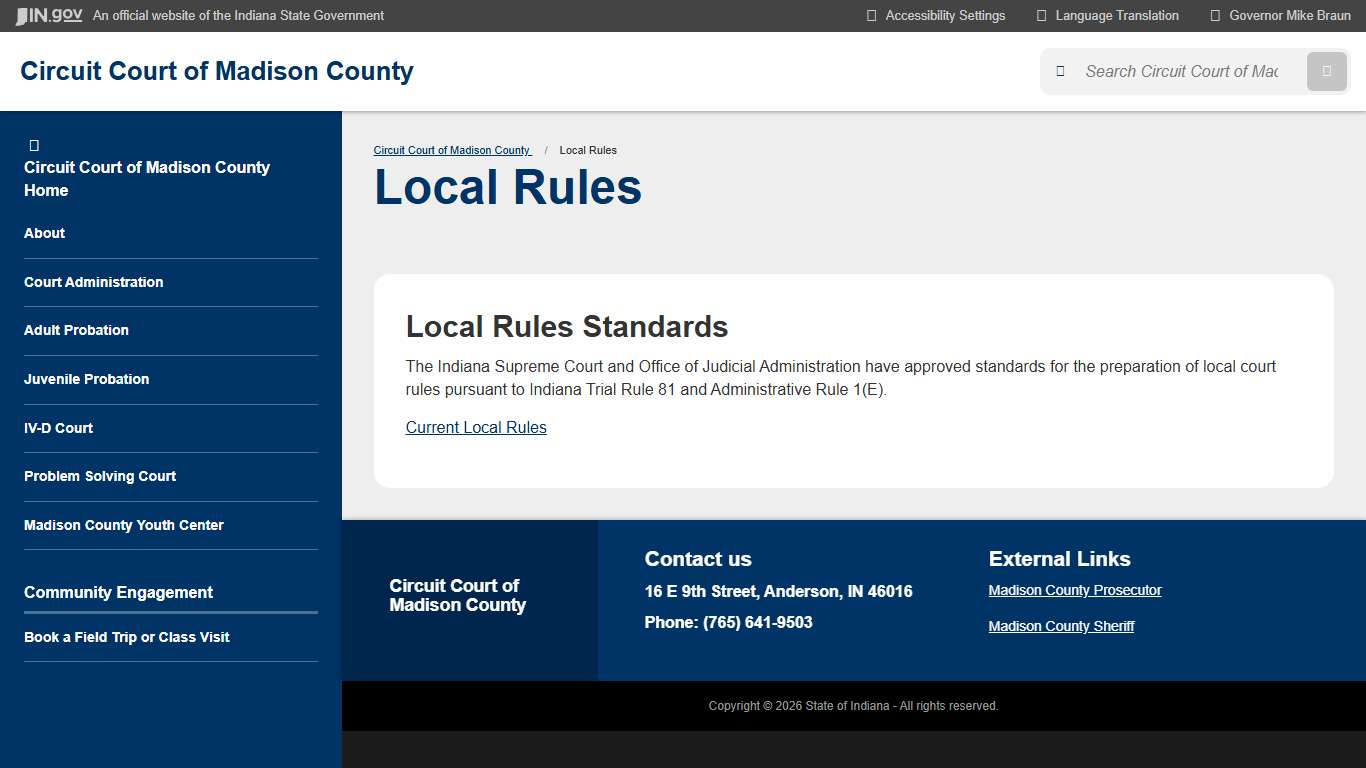
Task: Open the Problem Solving Court page
Action: coord(100,476)
